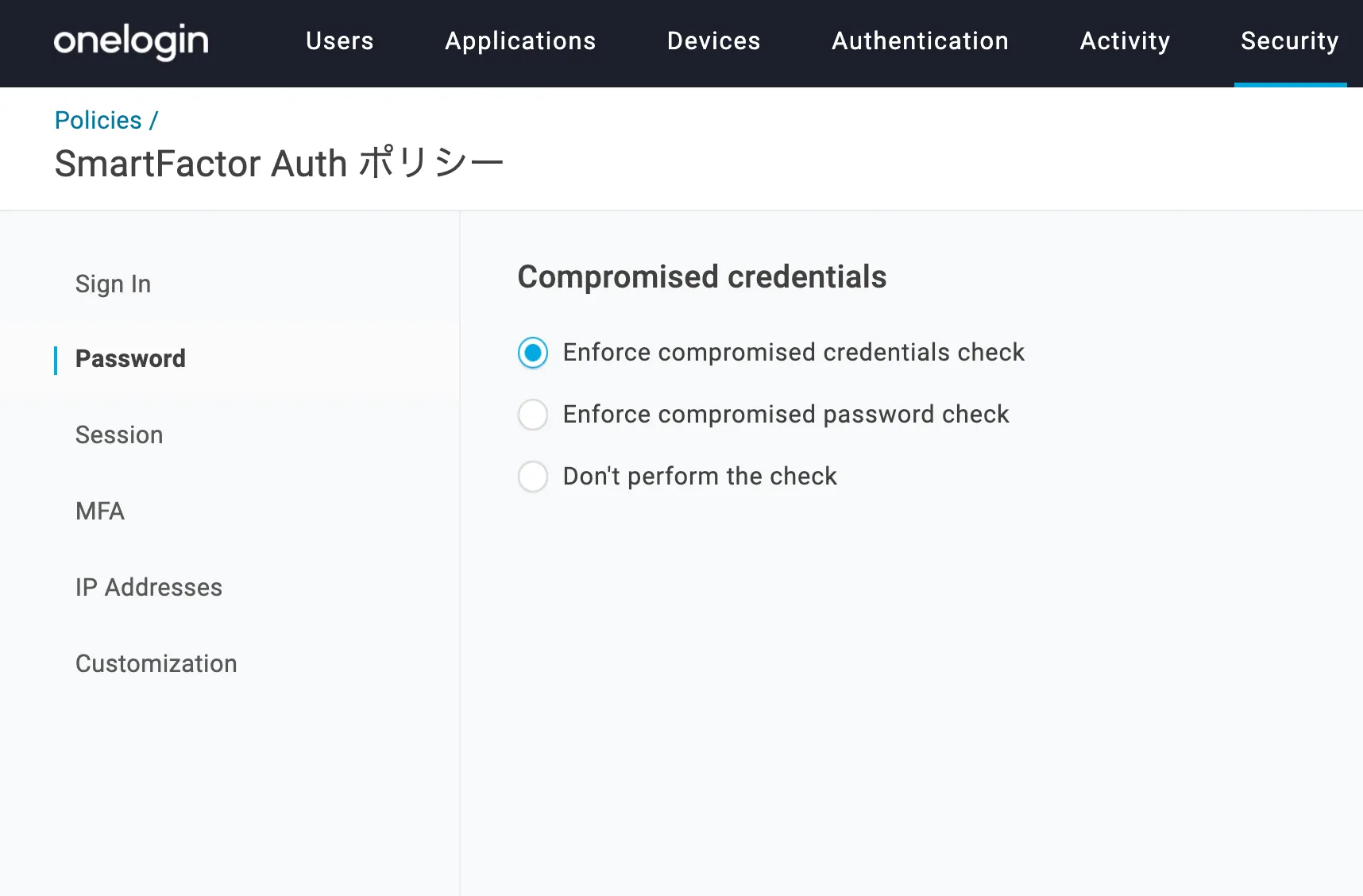This screenshot has width=1363, height=896.
Task: Open the Activity menu
Action: coord(1125,41)
